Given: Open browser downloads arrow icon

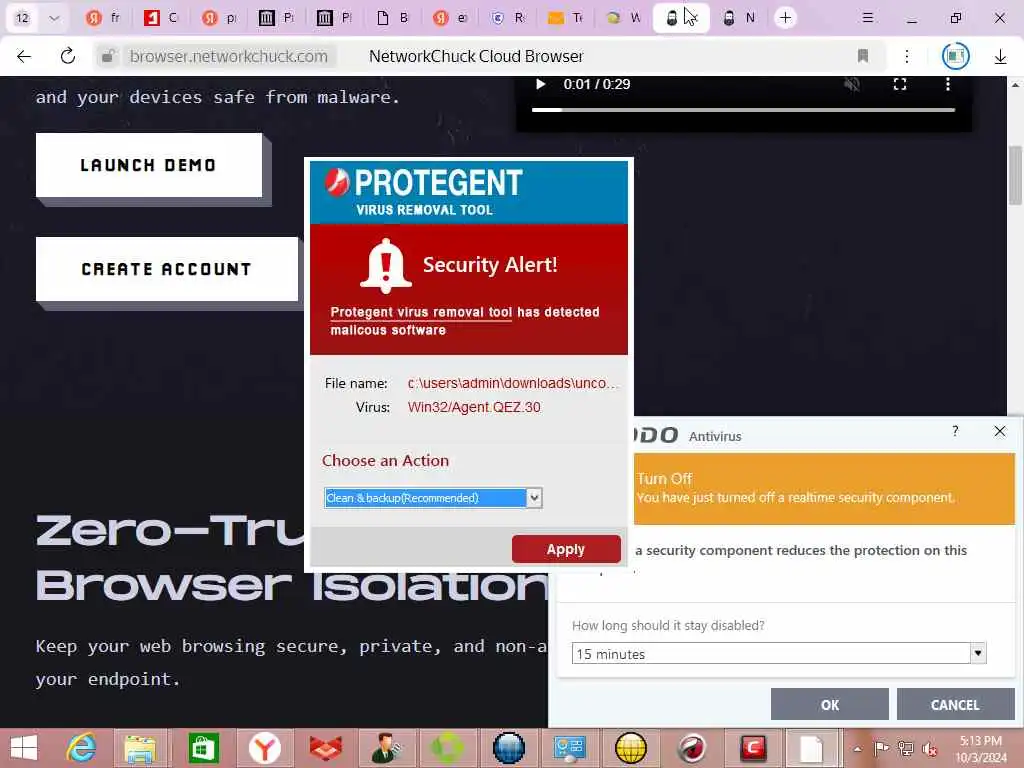Looking at the screenshot, I should [1000, 57].
